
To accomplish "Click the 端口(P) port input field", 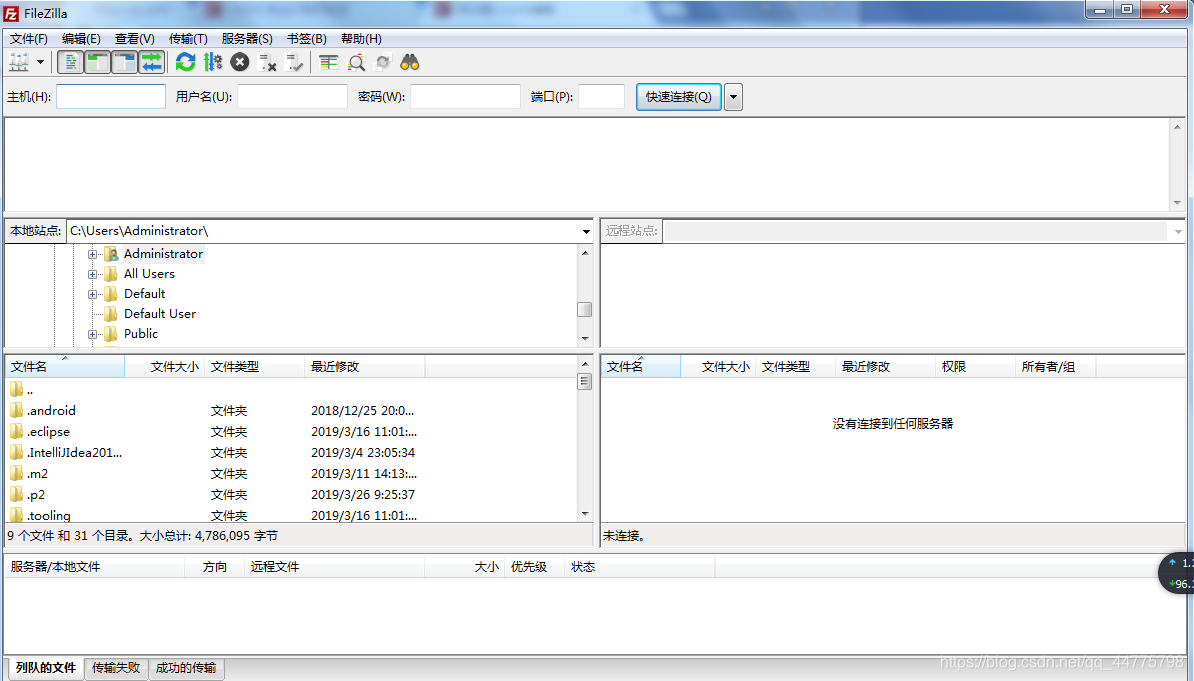I will [x=601, y=97].
